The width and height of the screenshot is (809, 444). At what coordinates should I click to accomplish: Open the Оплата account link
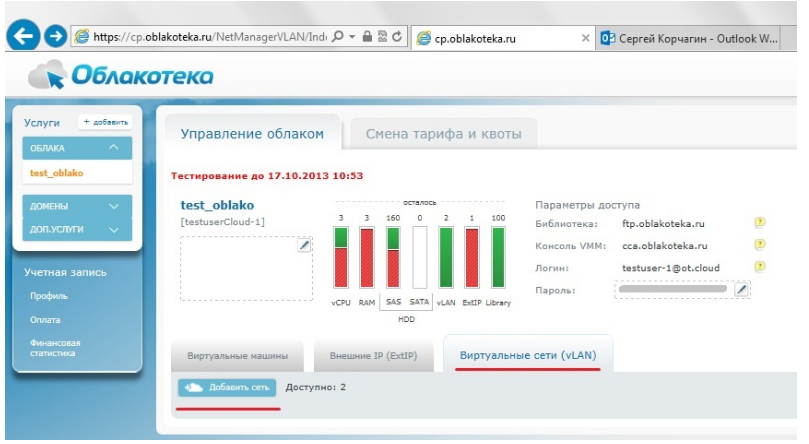(45, 320)
